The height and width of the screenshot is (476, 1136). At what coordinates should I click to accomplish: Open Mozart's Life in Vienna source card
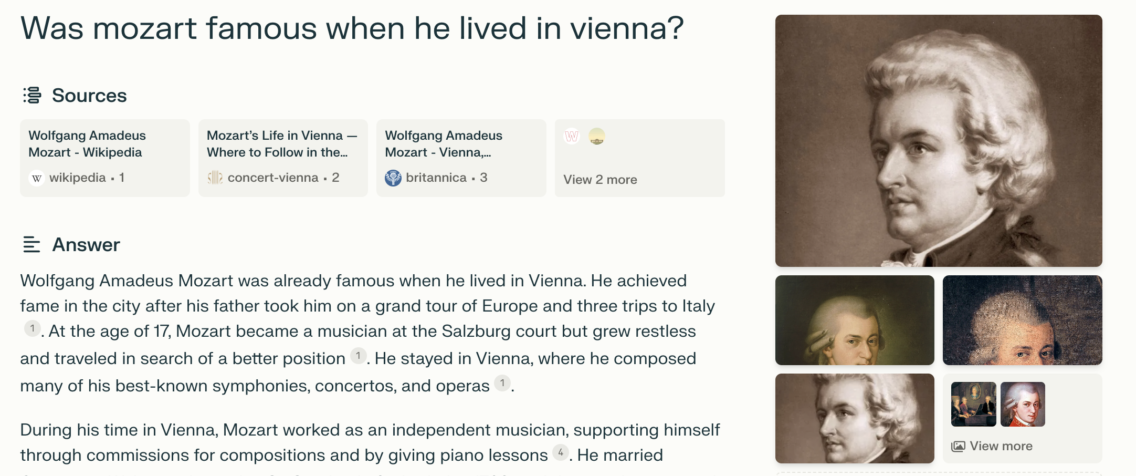[x=283, y=158]
